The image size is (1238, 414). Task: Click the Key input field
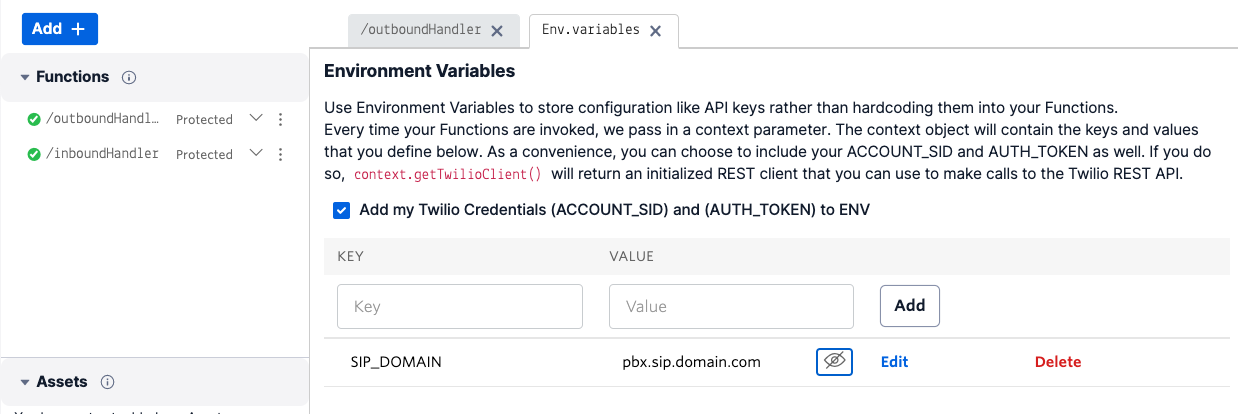click(x=460, y=306)
